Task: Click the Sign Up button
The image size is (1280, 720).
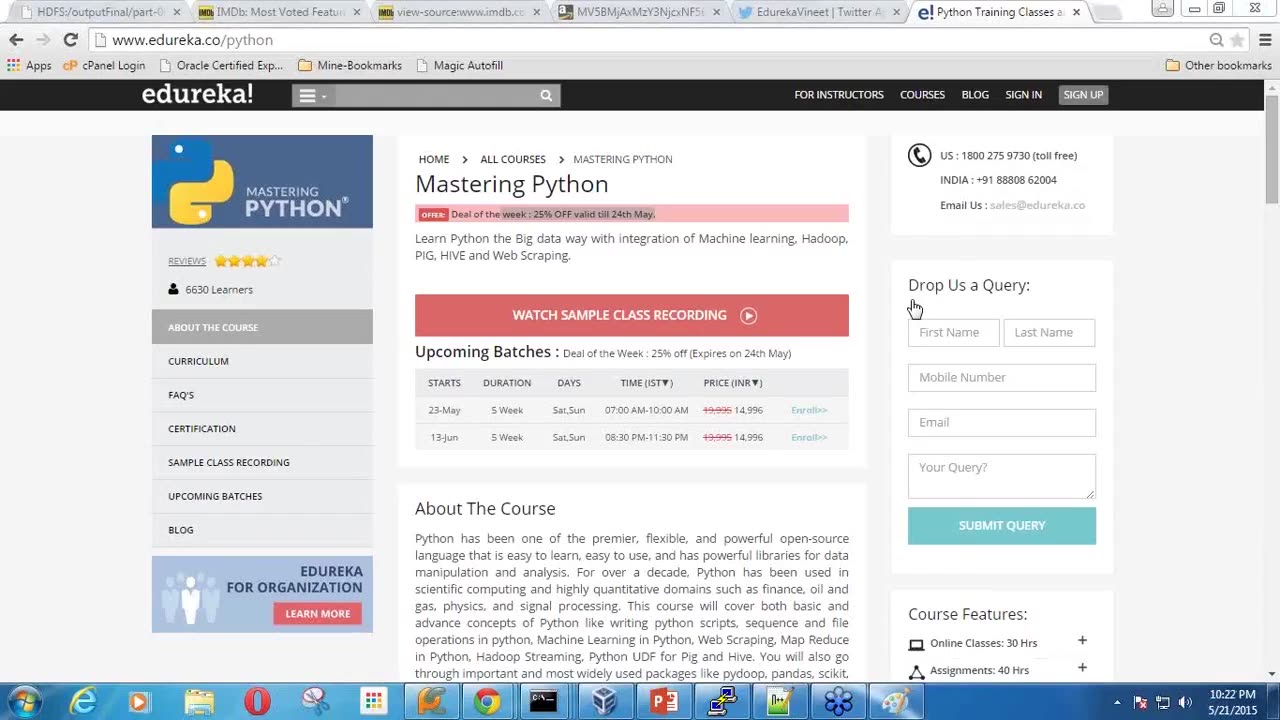Action: (x=1083, y=95)
